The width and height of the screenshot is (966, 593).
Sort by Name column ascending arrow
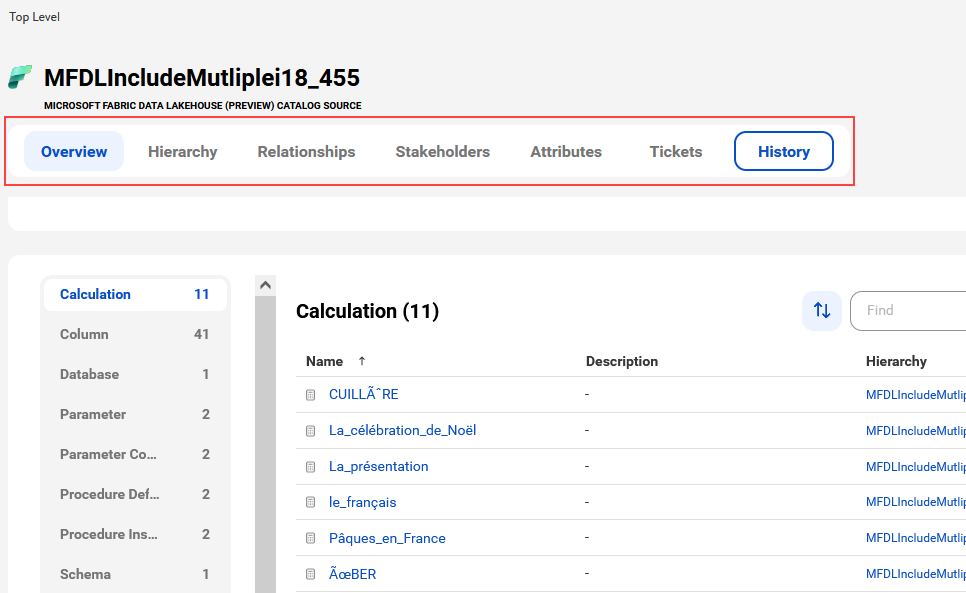point(362,361)
